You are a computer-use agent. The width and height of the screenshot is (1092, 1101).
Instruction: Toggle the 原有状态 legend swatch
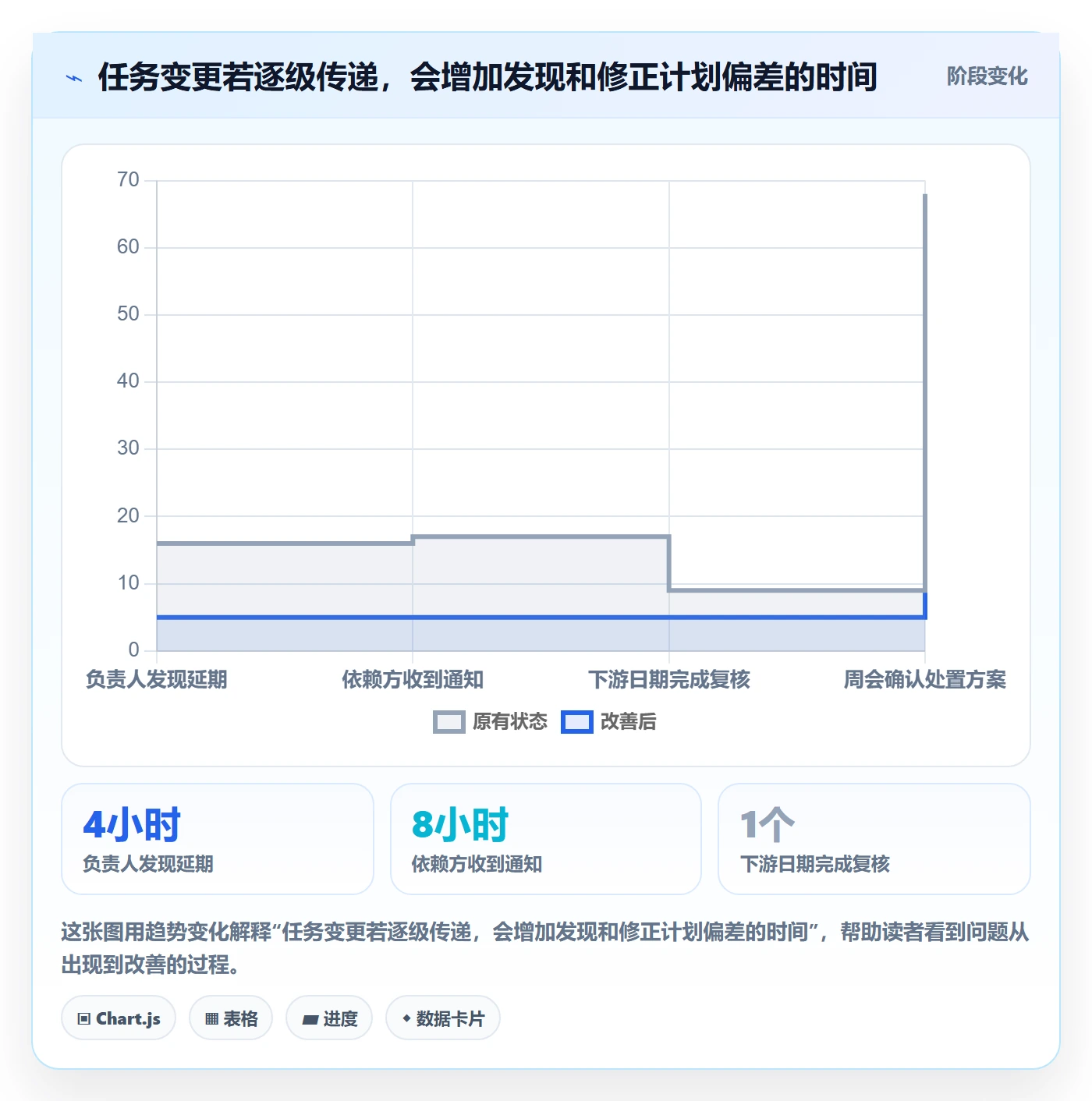click(x=448, y=722)
